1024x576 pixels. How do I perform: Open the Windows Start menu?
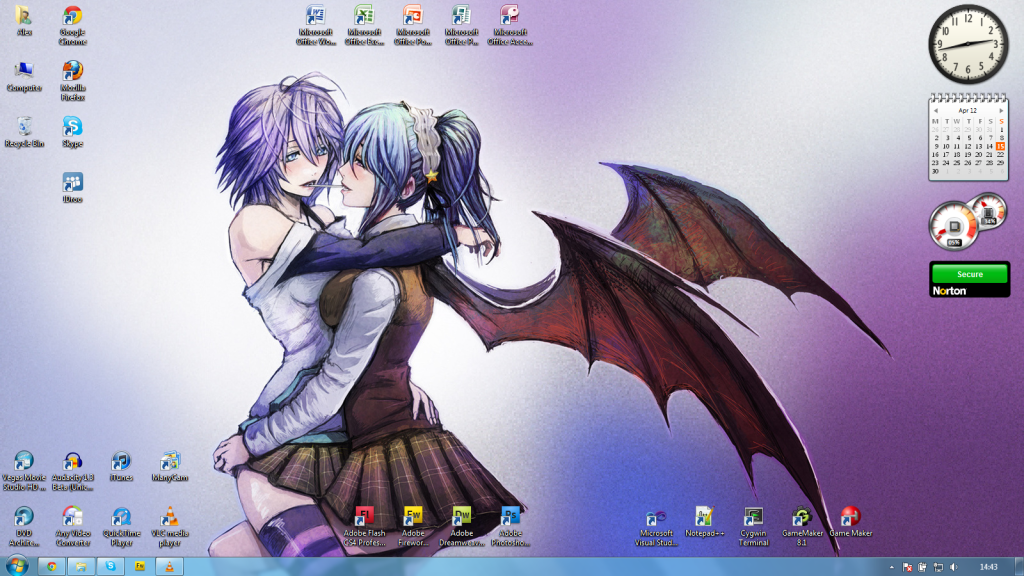[17, 566]
